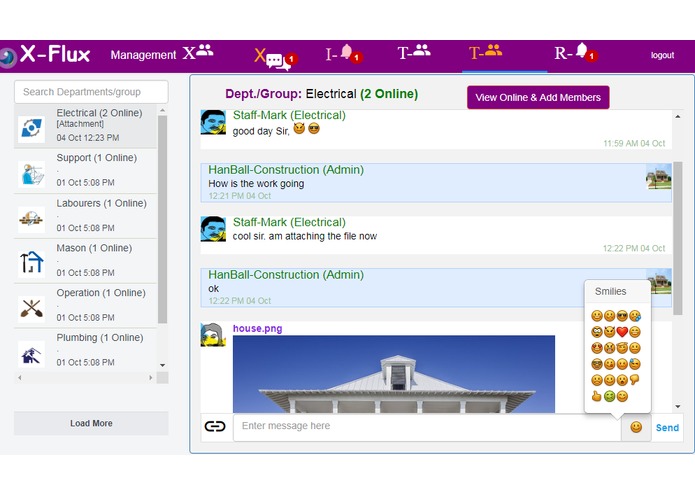Screen dimensions: 695x494
Task: Insert the red heart emoji
Action: click(622, 332)
